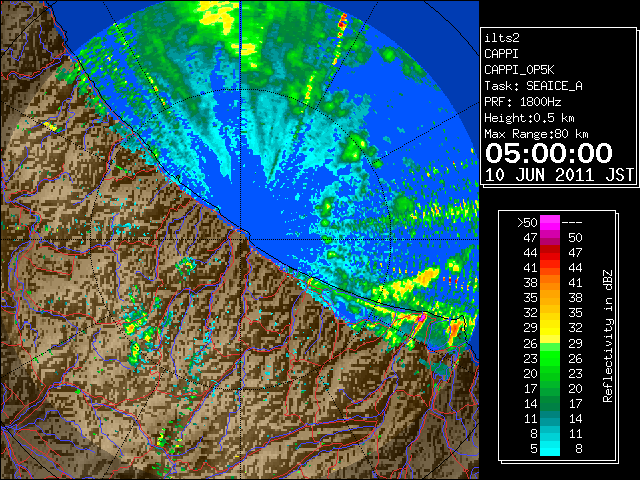
Task: Click the lone "5" label at the legend bottom
Action: 534,449
